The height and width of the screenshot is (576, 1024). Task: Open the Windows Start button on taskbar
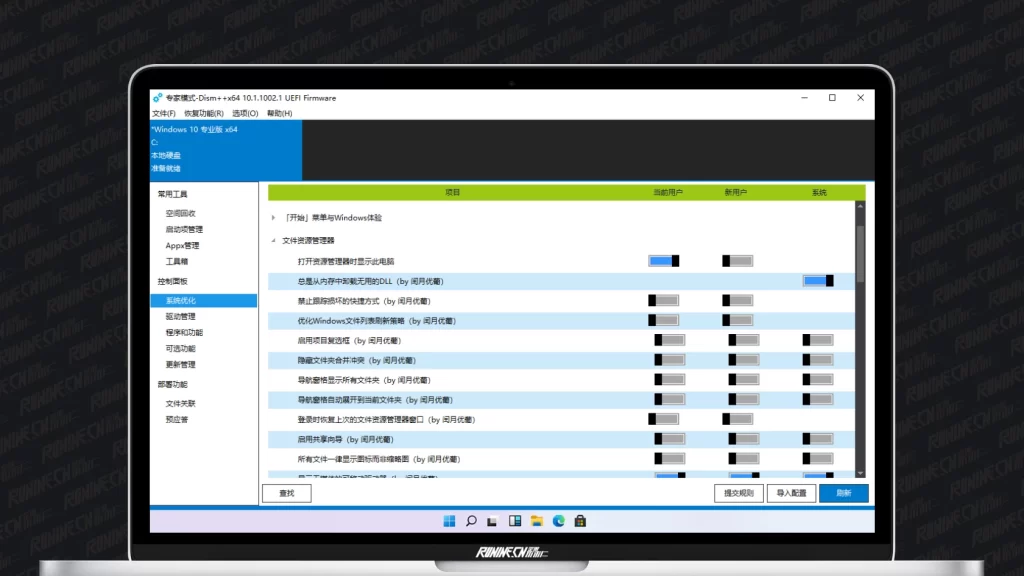449,521
